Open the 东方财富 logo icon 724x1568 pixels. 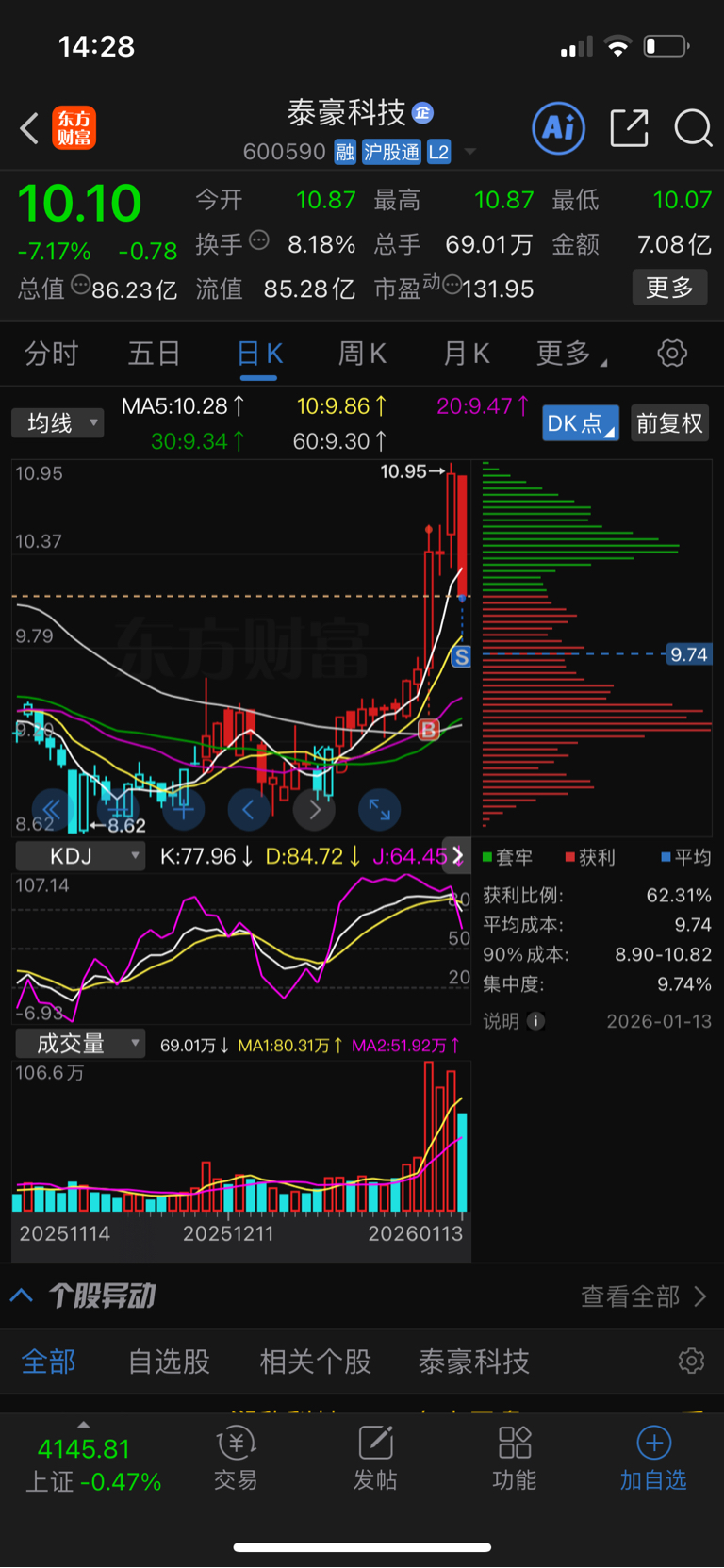pos(74,128)
